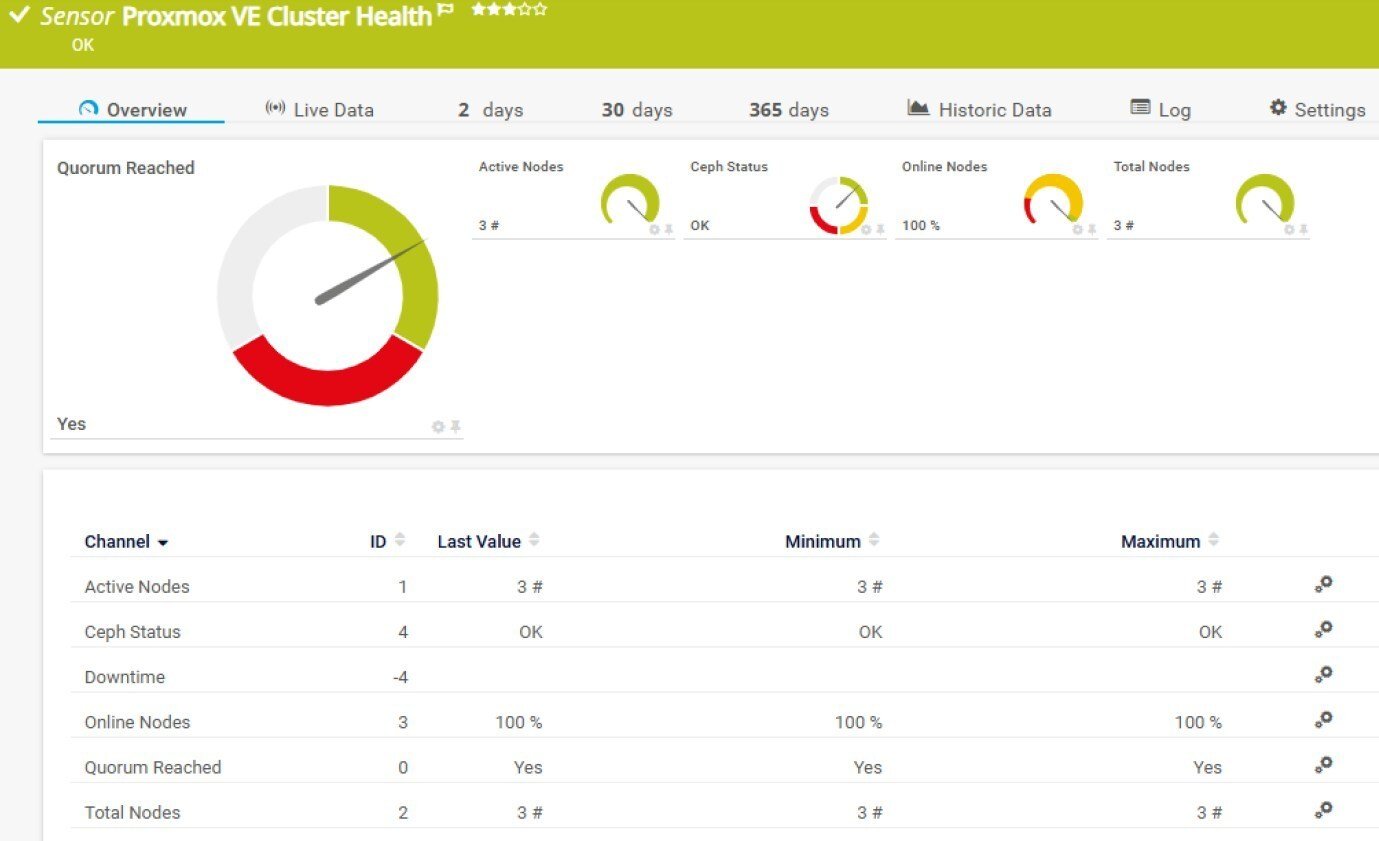Open settings gear on Quorum Reached gauge
Image resolution: width=1379 pixels, height=841 pixels.
coord(438,427)
